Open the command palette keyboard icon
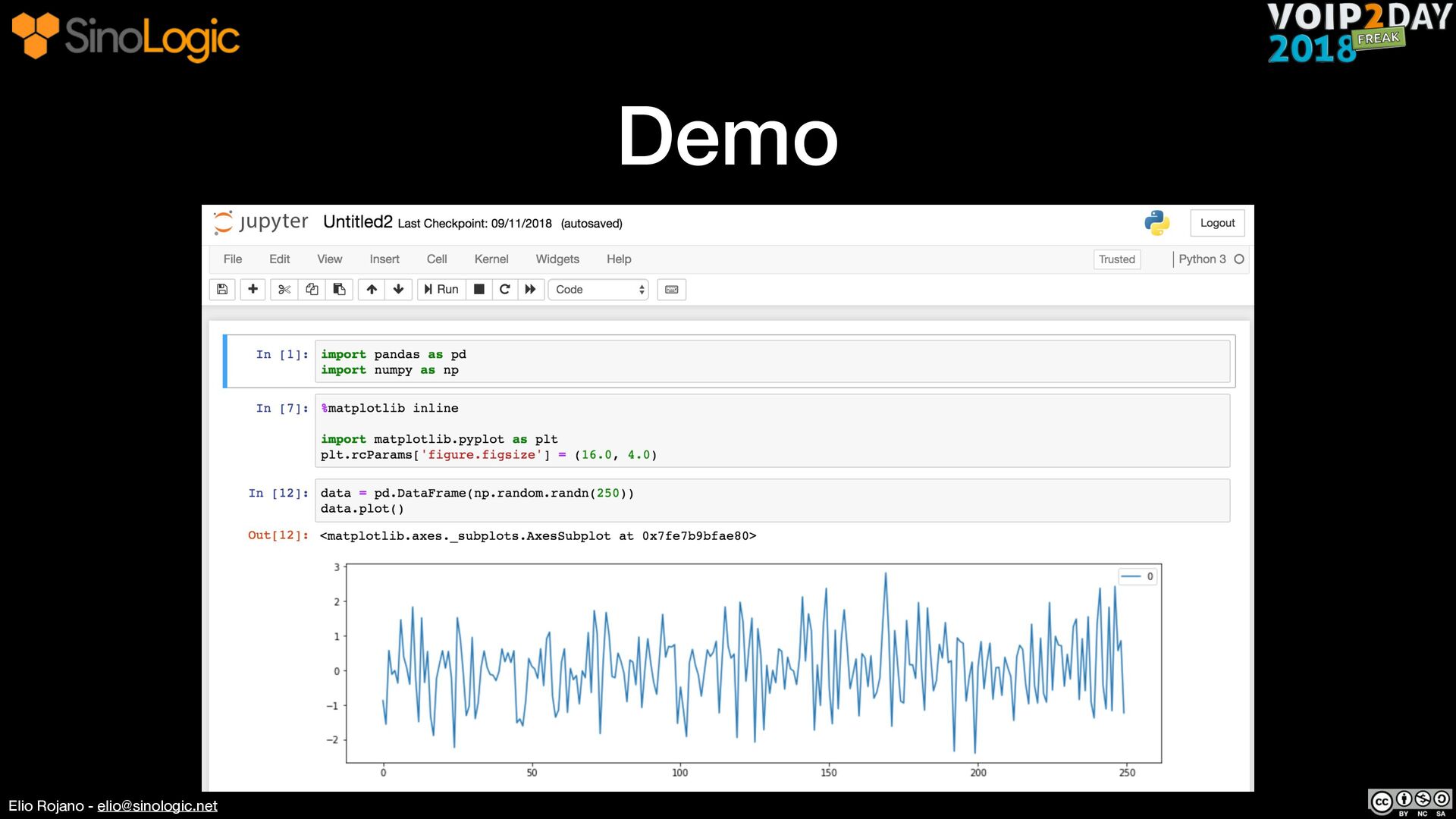 (x=671, y=289)
